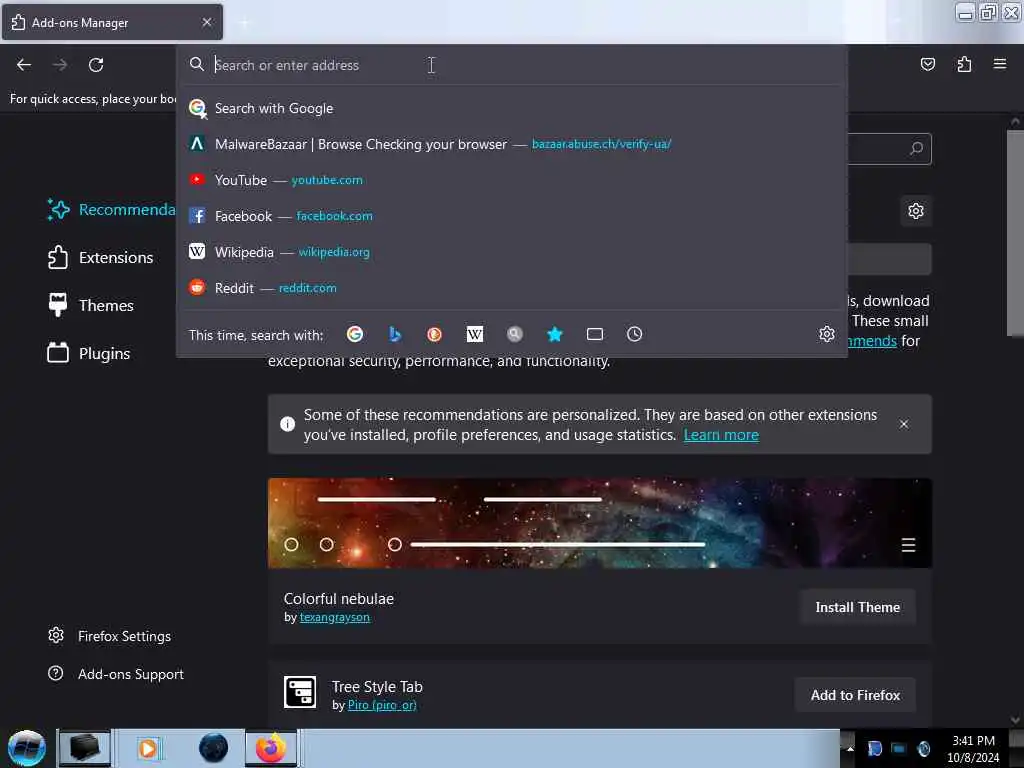Open Add-ons Support link
Image resolution: width=1024 pixels, height=768 pixels.
[x=116, y=674]
